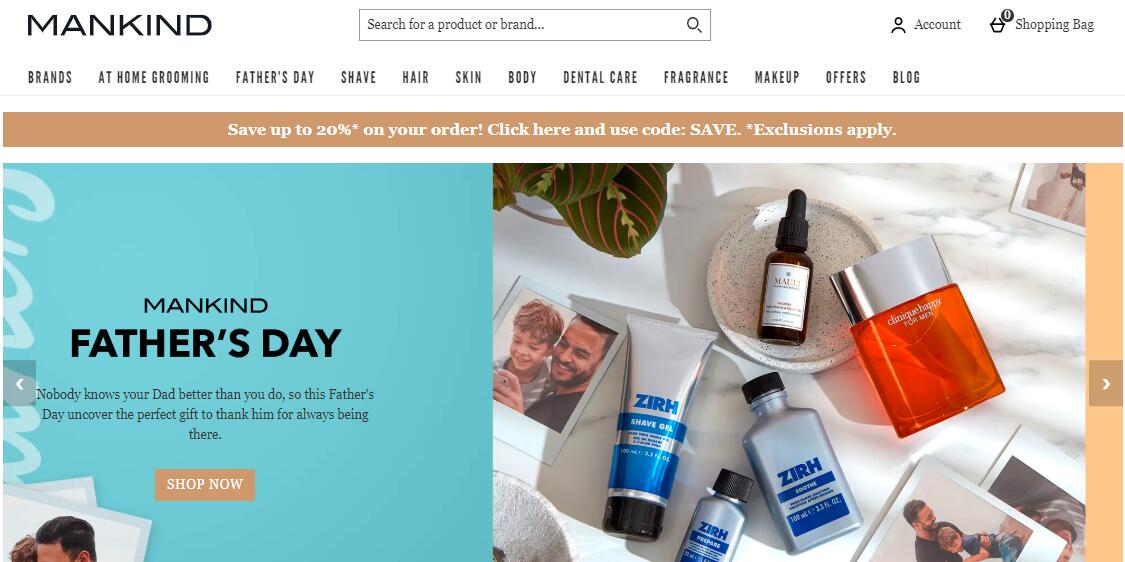Go to previous carousel slide arrow
This screenshot has width=1125, height=562.
pos(19,383)
